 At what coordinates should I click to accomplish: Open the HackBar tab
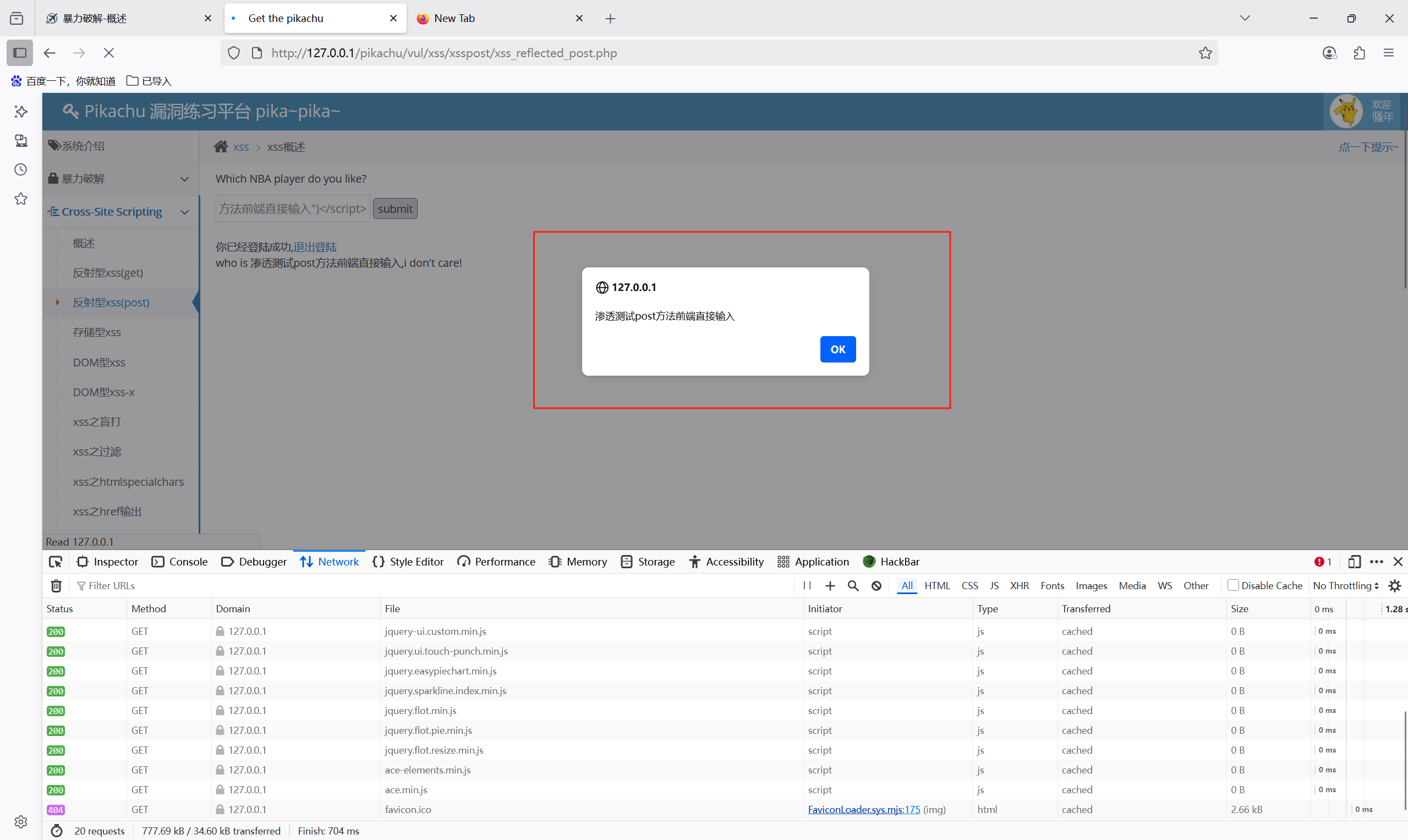point(891,562)
